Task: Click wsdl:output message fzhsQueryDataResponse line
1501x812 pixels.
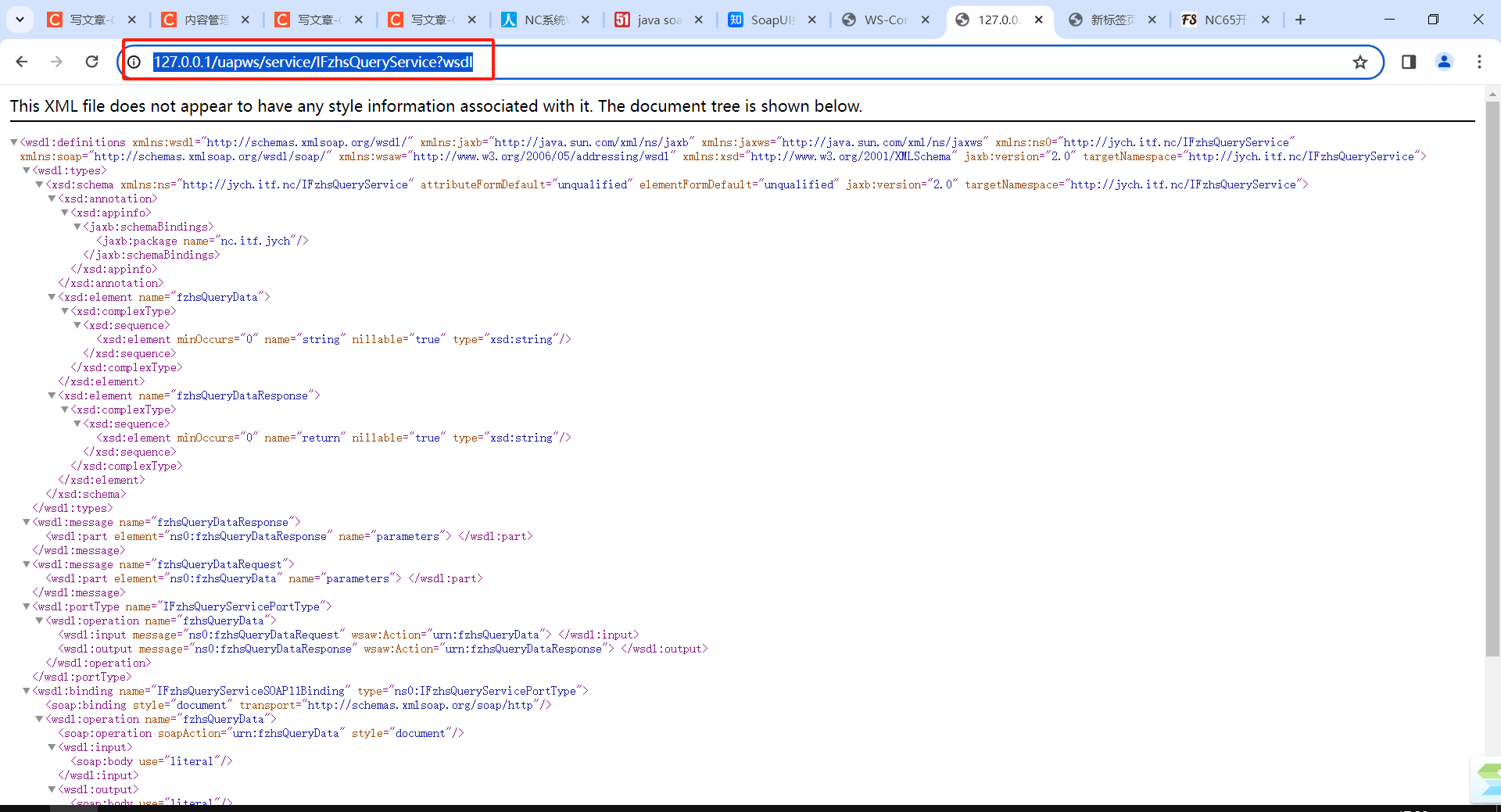Action: (383, 649)
